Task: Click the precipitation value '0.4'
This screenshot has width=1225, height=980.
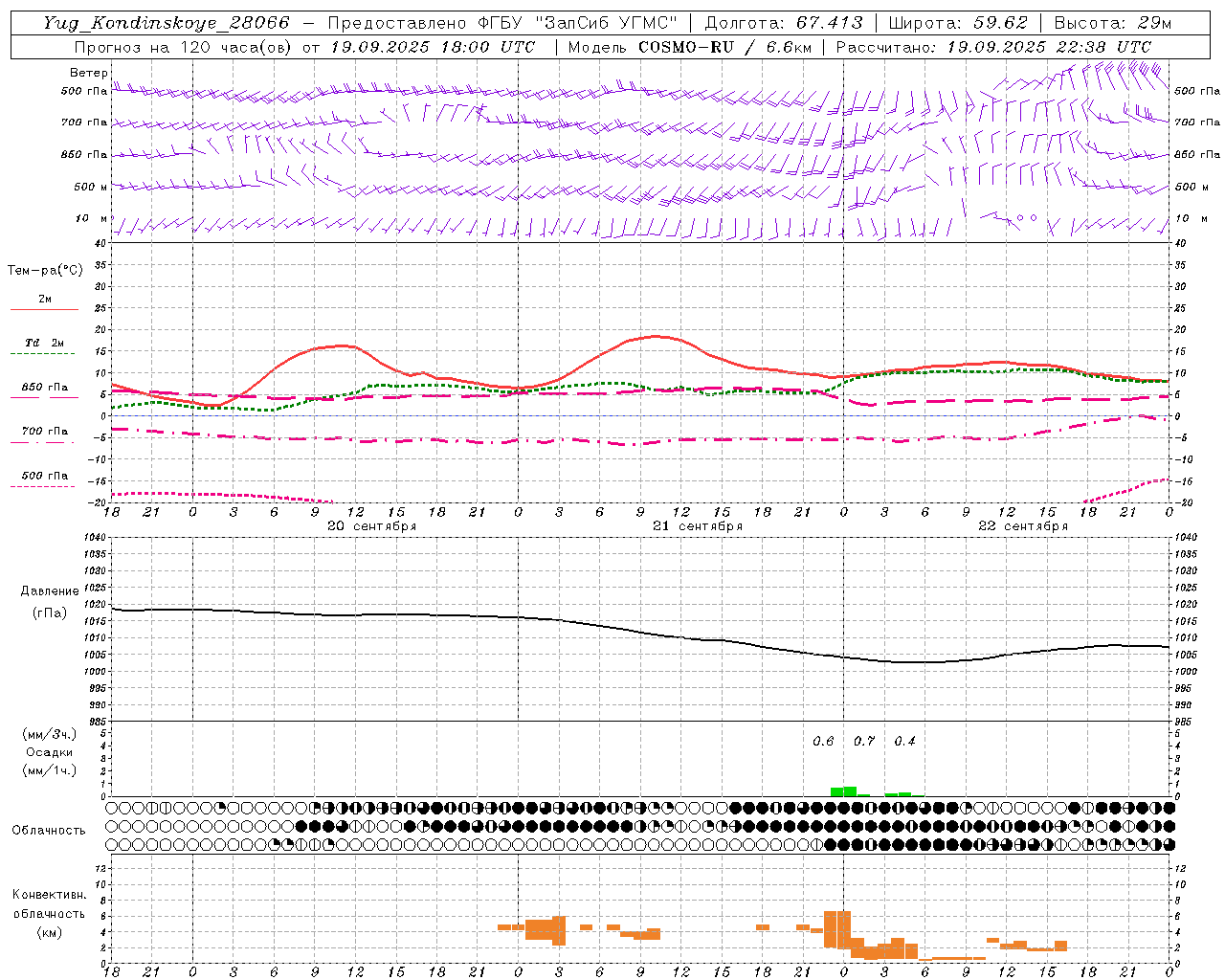Action: click(904, 741)
